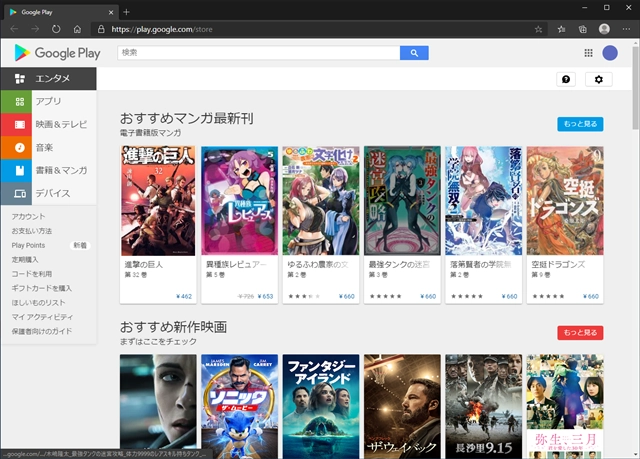Click the blue もっと見る manga button
Image resolution: width=640 pixels, height=459 pixels.
(580, 124)
